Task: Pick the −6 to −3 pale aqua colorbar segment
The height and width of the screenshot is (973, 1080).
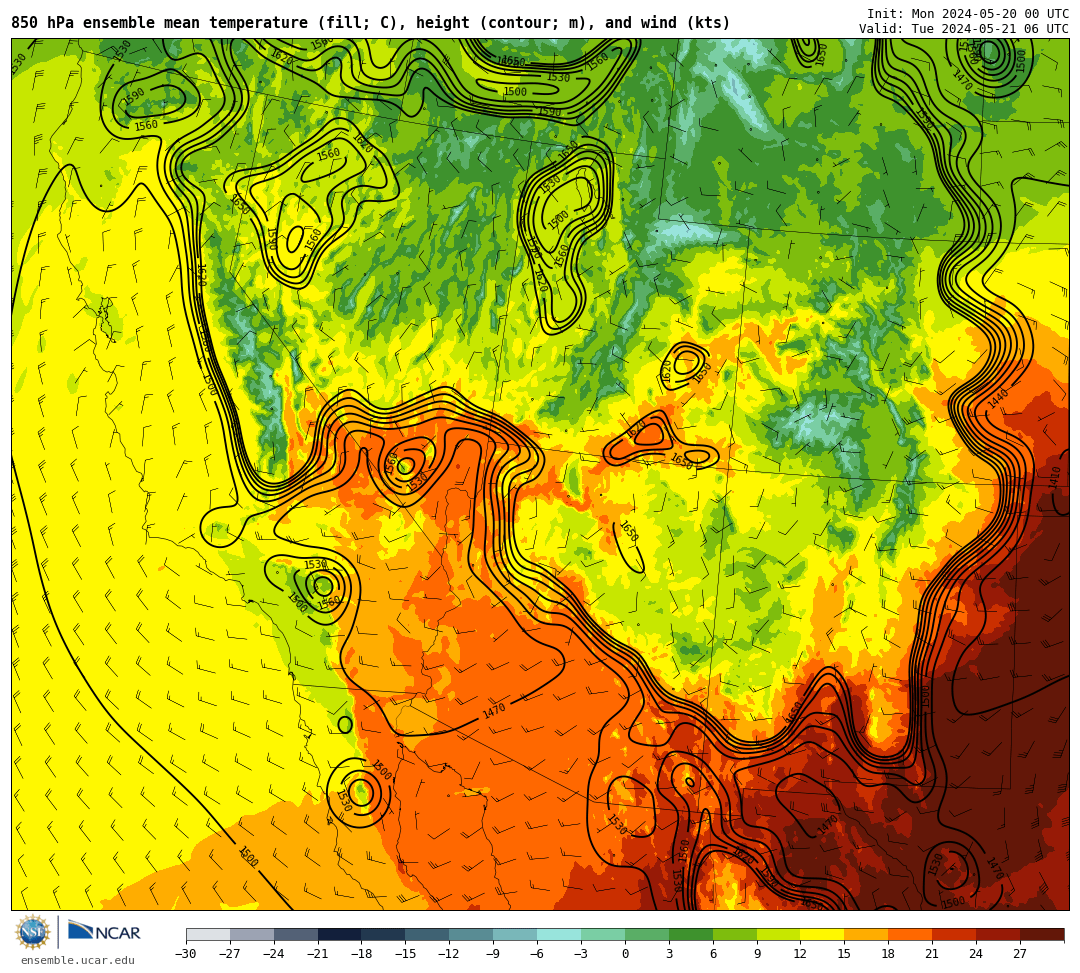Action: click(559, 934)
